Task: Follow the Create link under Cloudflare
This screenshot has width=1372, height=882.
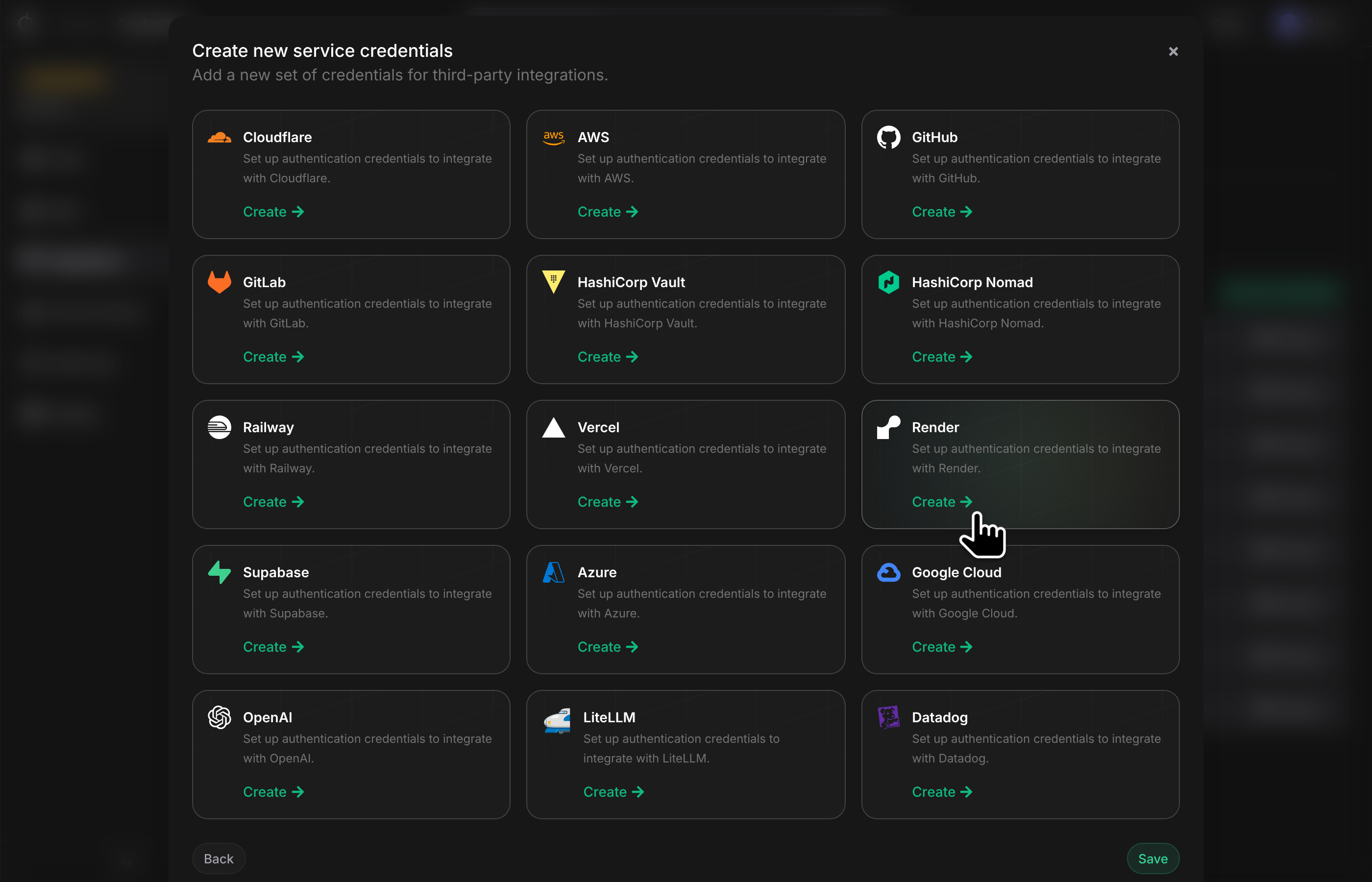Action: coord(273,212)
